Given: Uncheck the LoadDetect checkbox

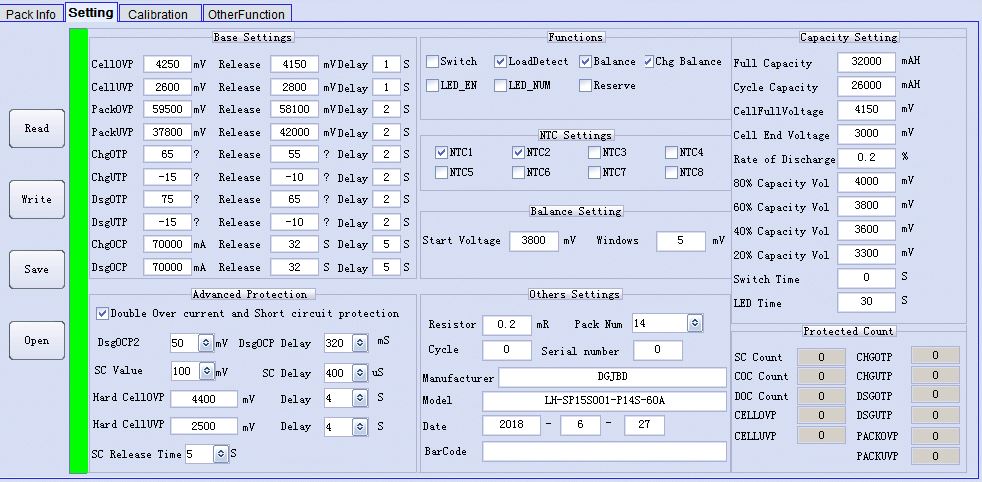Looking at the screenshot, I should point(501,62).
